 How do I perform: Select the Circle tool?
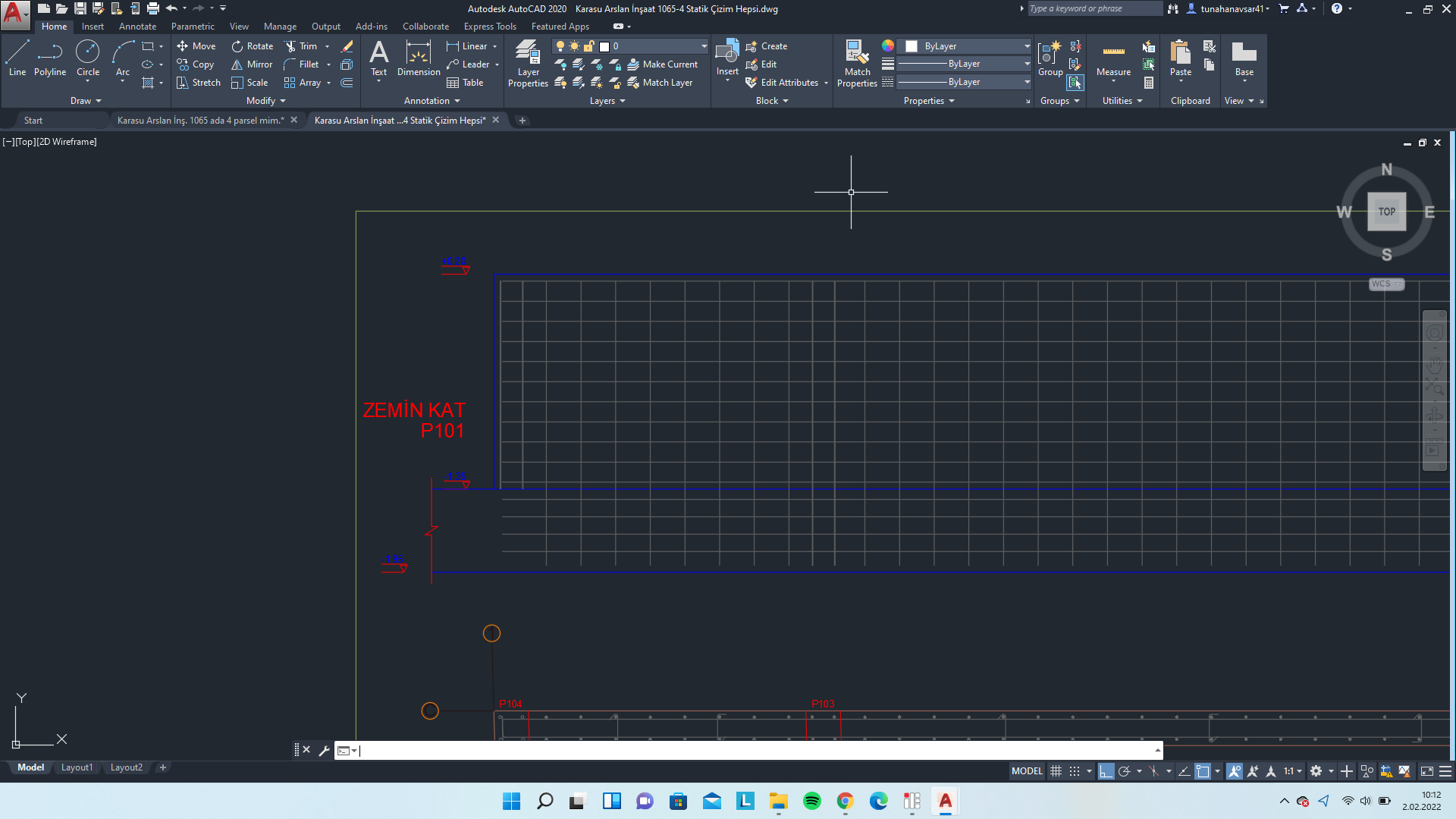tap(88, 59)
